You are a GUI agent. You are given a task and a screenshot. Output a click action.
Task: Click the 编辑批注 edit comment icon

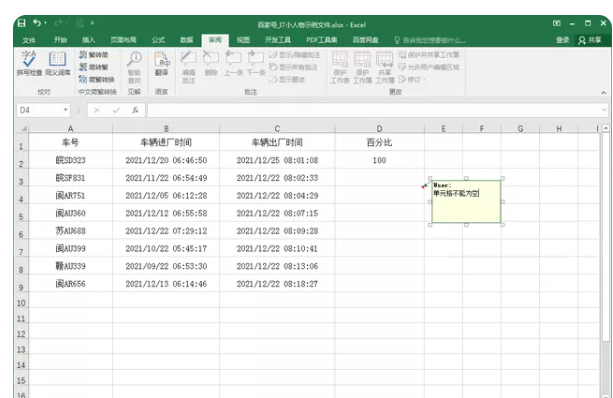click(188, 67)
